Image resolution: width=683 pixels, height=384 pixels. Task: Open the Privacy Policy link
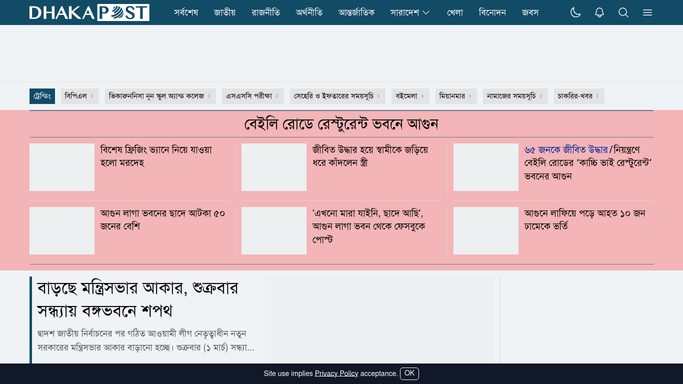point(336,374)
